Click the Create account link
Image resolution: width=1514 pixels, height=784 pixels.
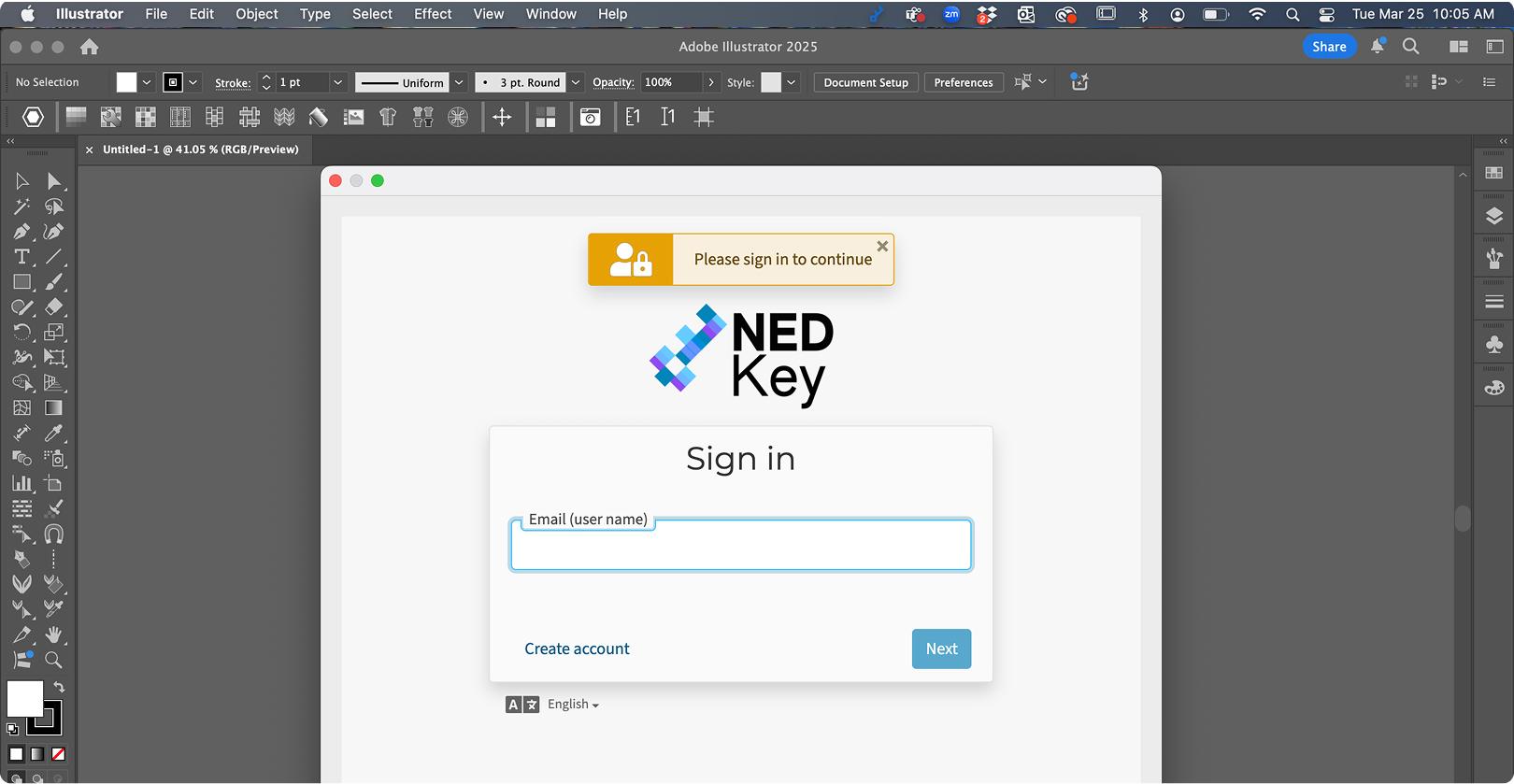(577, 649)
